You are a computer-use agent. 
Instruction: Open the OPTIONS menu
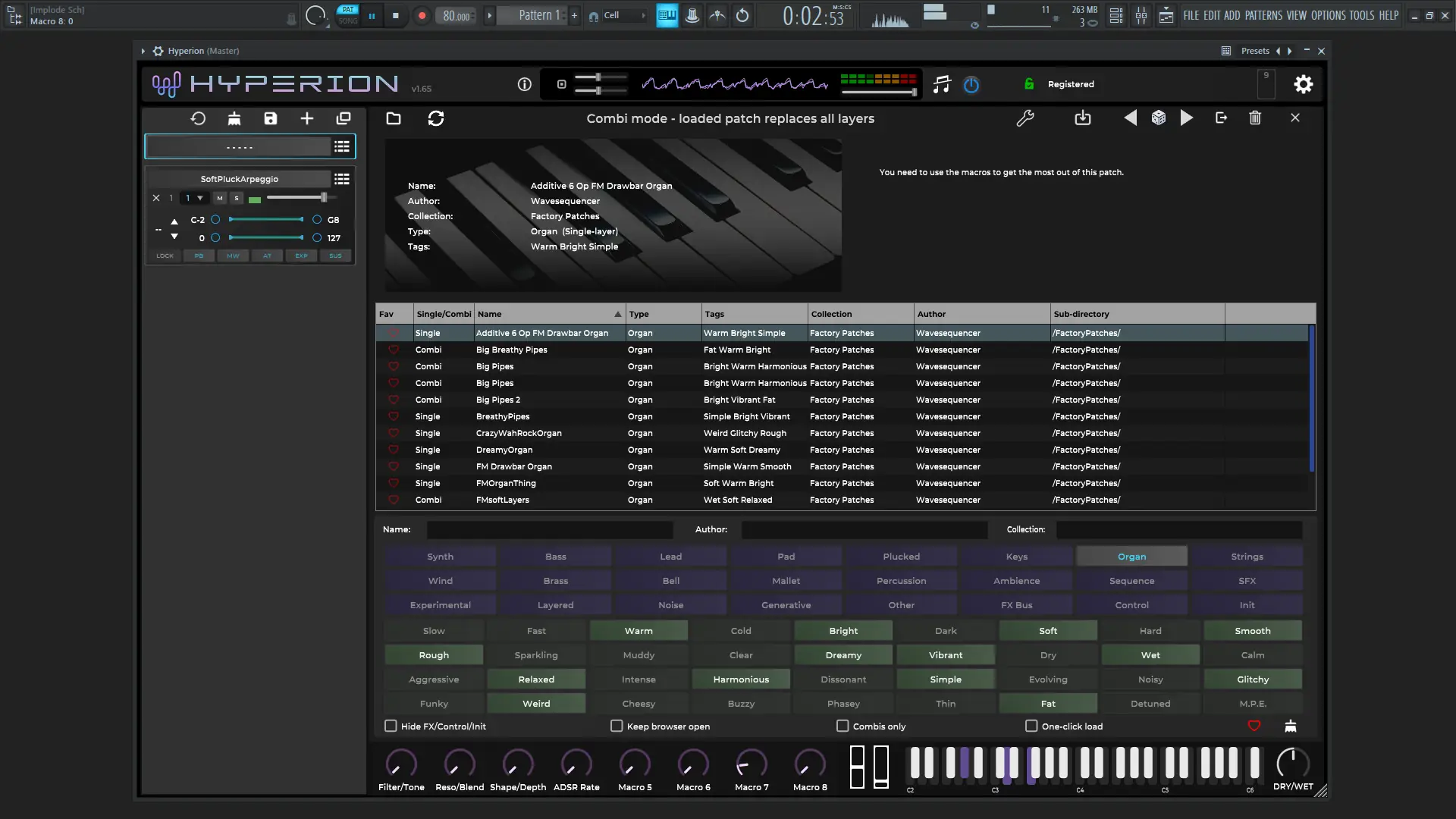click(1329, 15)
